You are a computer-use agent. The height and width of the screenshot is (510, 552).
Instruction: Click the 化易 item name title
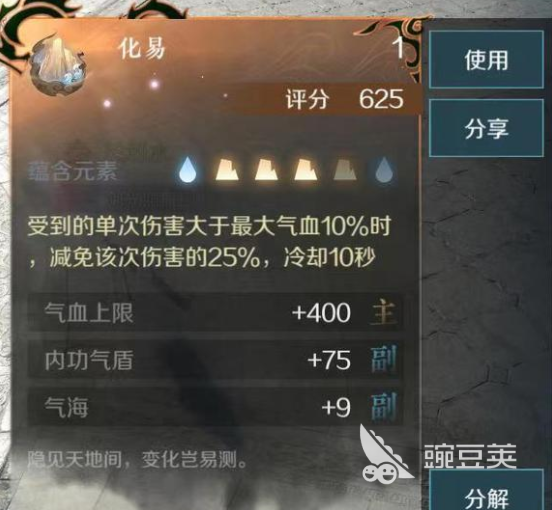tap(142, 49)
